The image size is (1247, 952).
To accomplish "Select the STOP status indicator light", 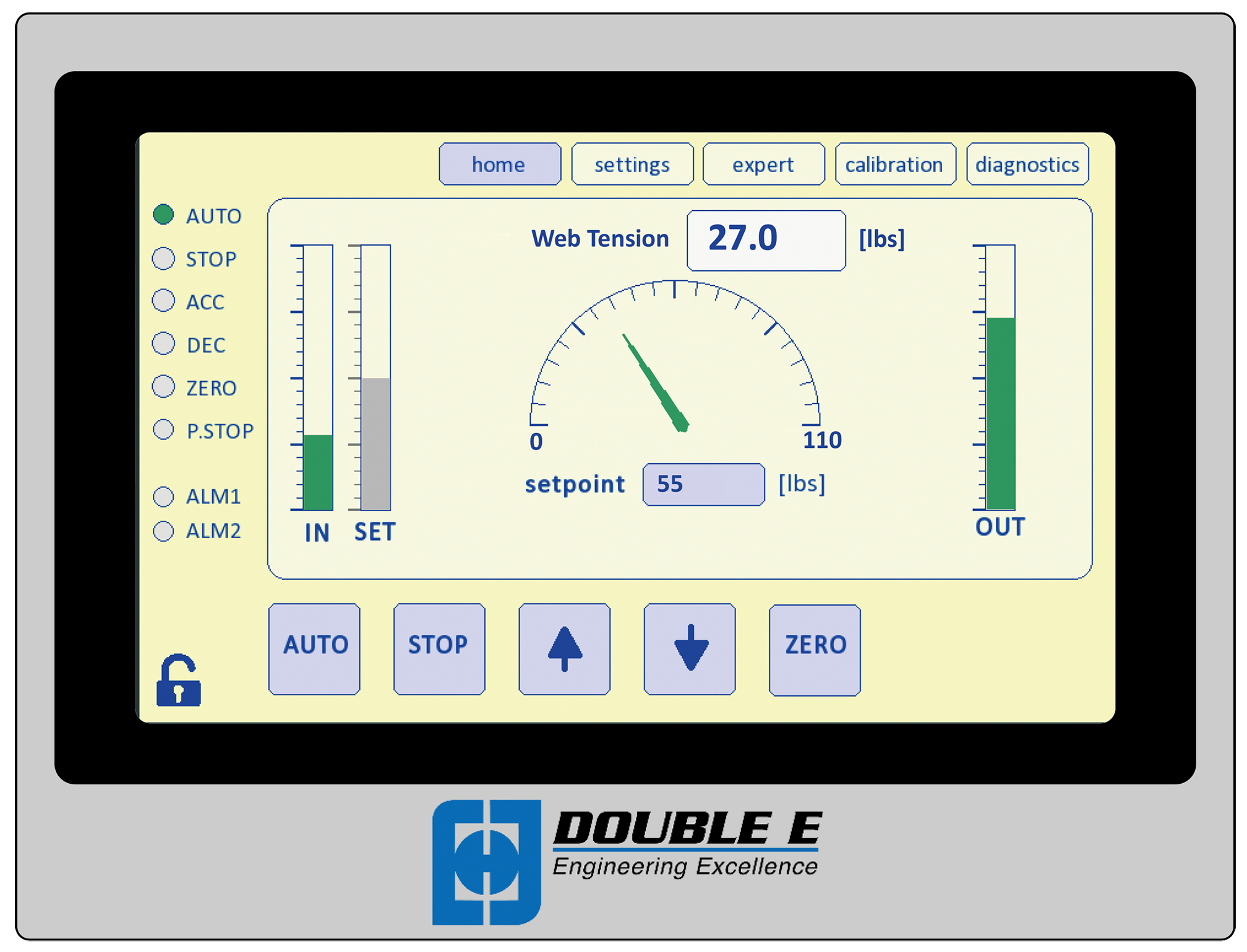I will (164, 258).
